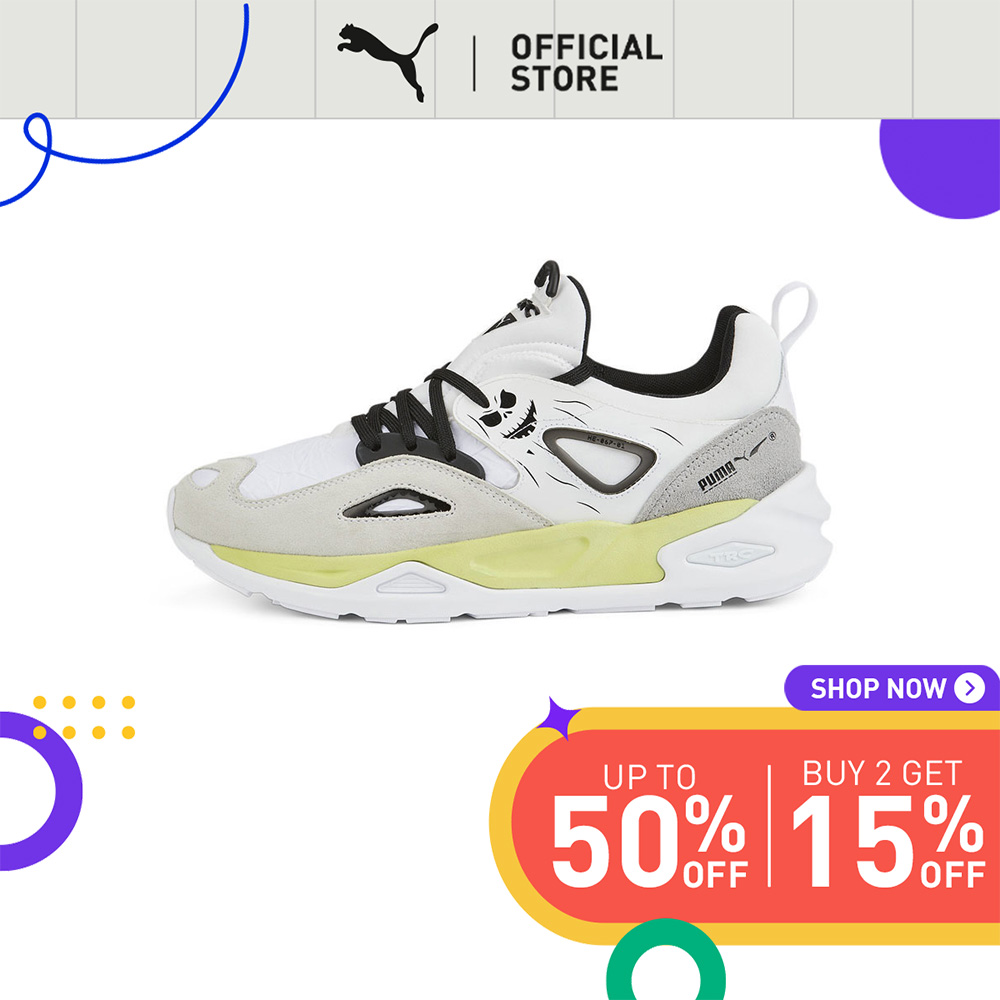Viewport: 1000px width, 1000px height.
Task: Click the green ring at bottom
Action: click(665, 960)
